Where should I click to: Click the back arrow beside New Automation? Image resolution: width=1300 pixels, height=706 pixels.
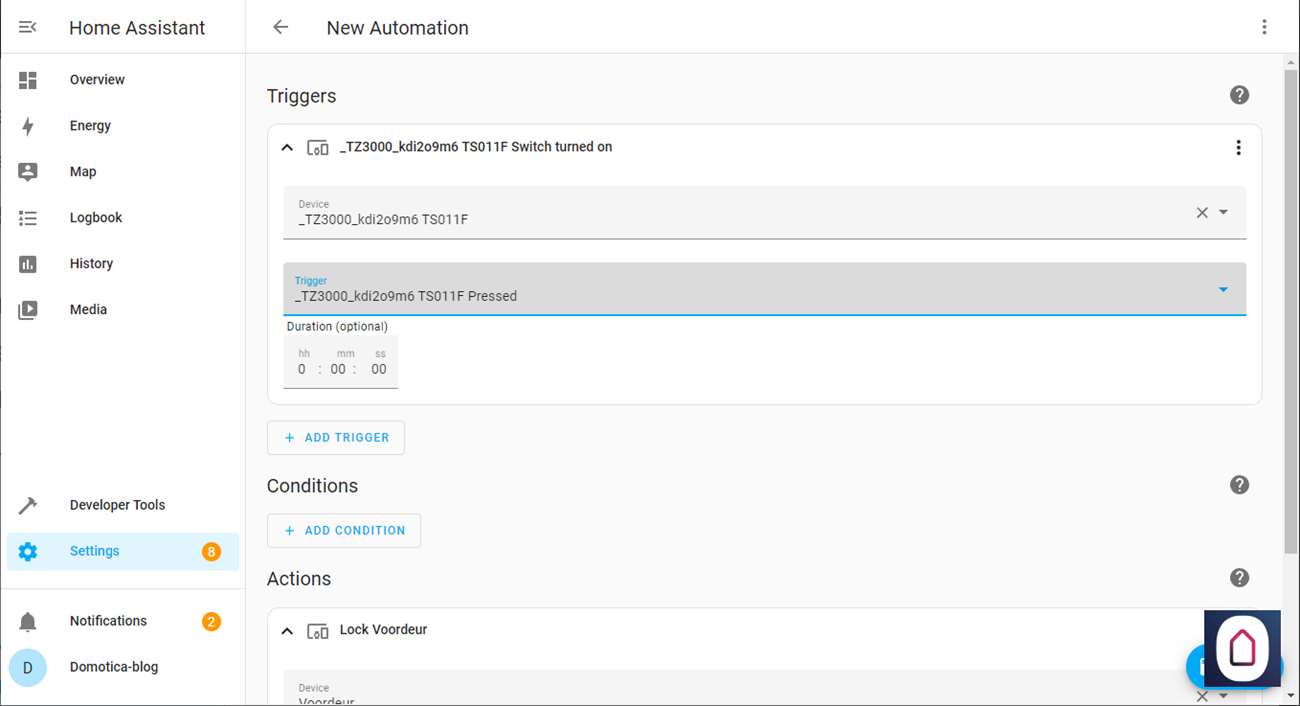tap(281, 28)
